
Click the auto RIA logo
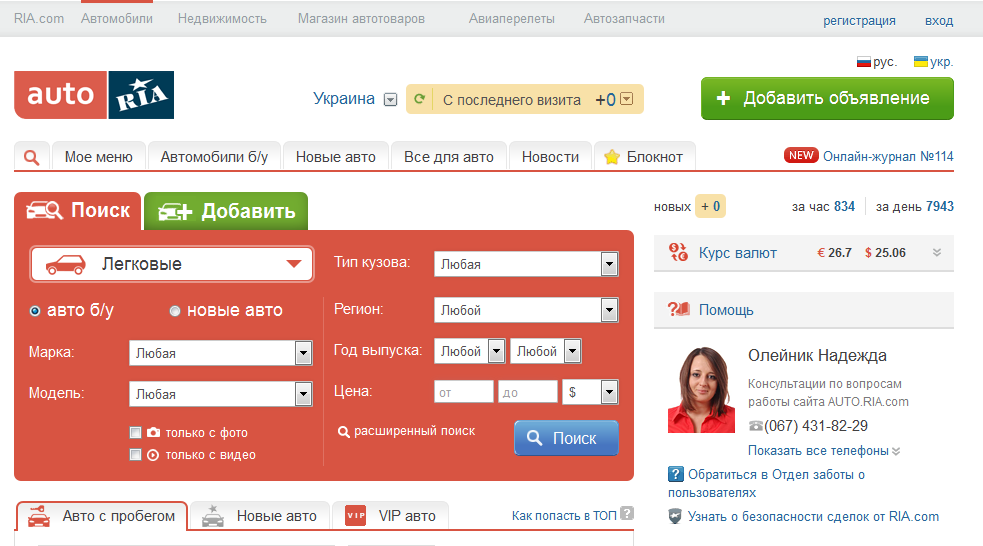94,95
